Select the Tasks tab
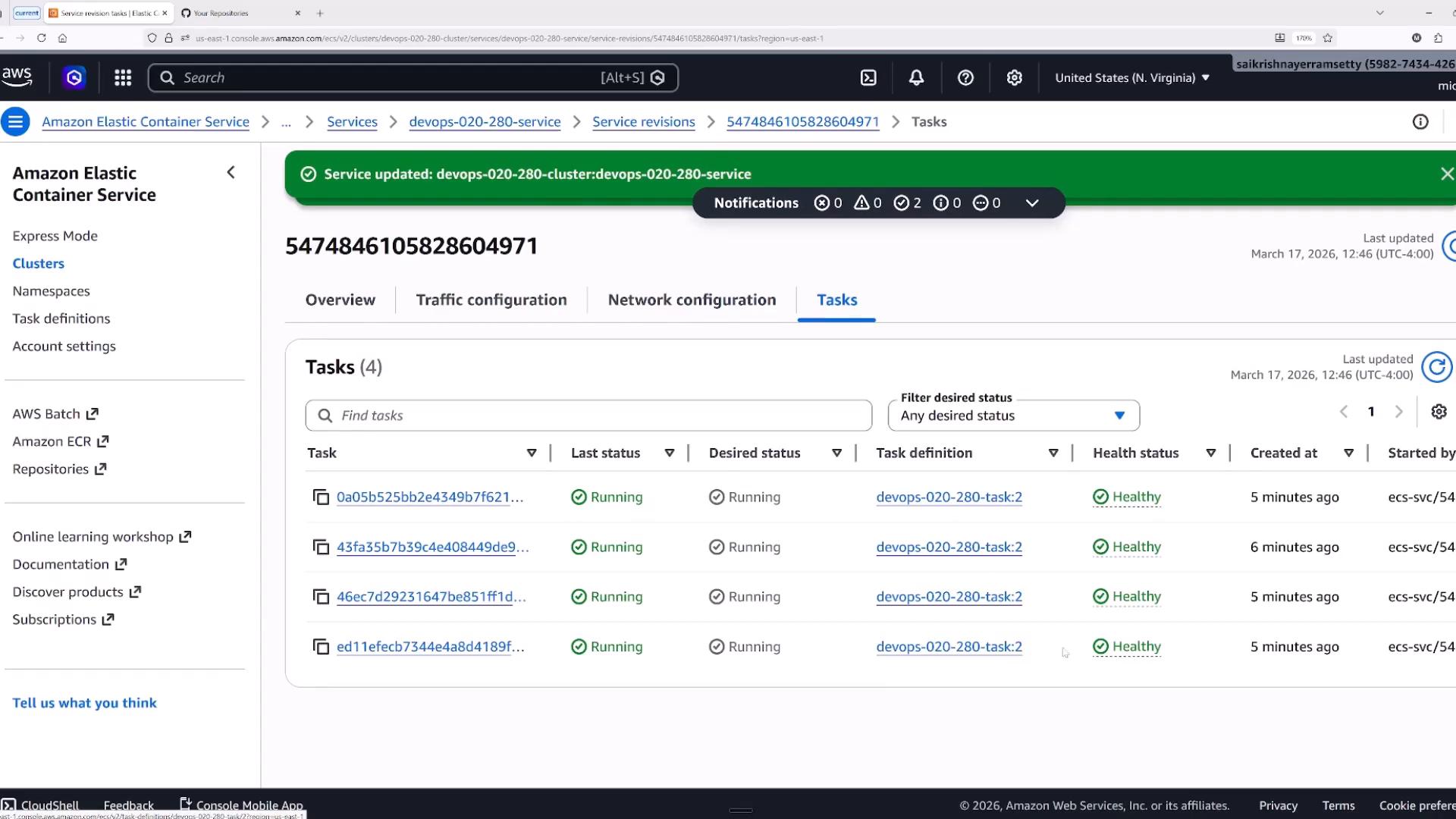1456x819 pixels. click(x=836, y=300)
